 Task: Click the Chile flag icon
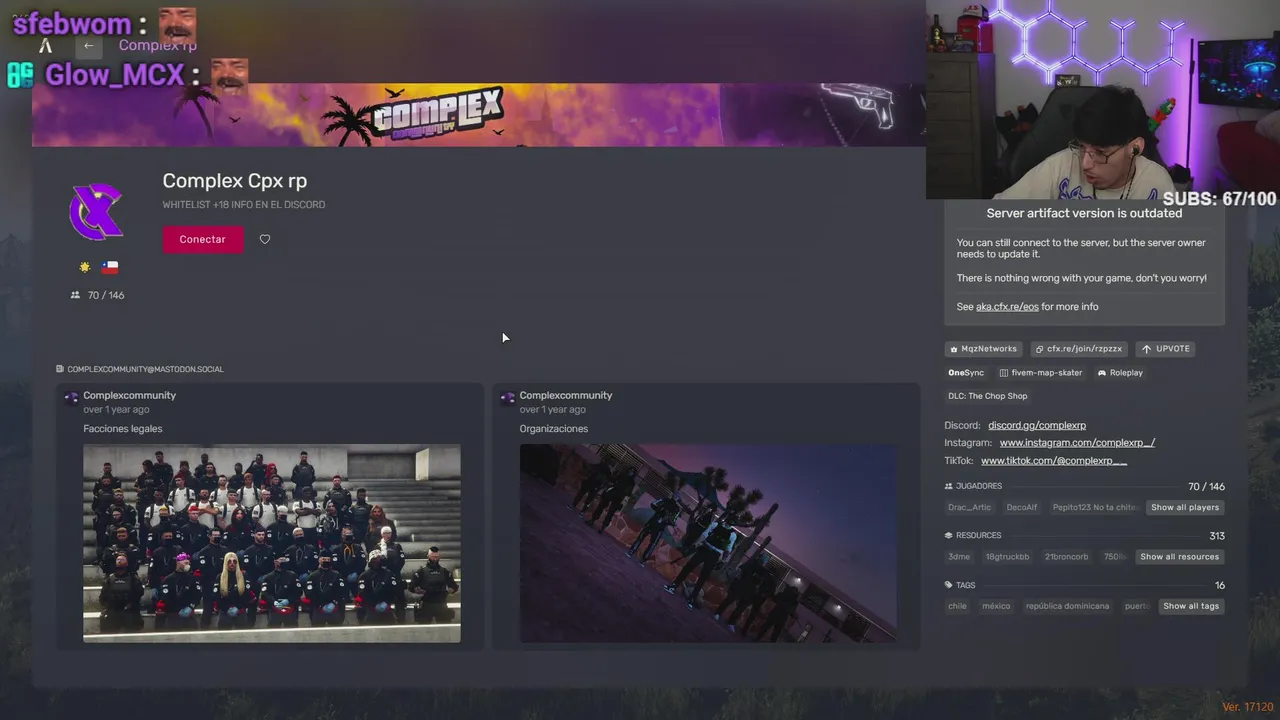(x=110, y=267)
